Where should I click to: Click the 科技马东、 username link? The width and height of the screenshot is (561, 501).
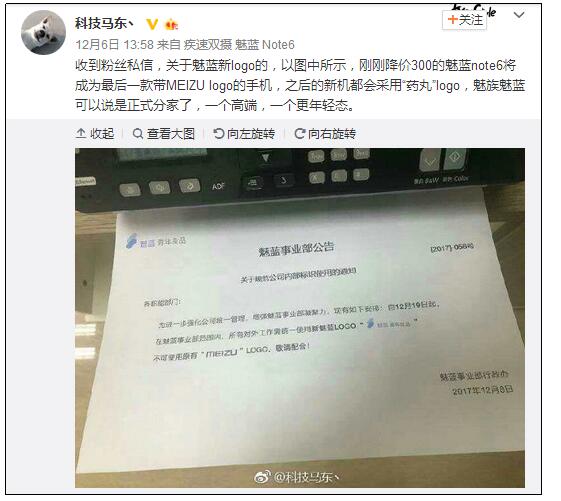click(x=104, y=23)
